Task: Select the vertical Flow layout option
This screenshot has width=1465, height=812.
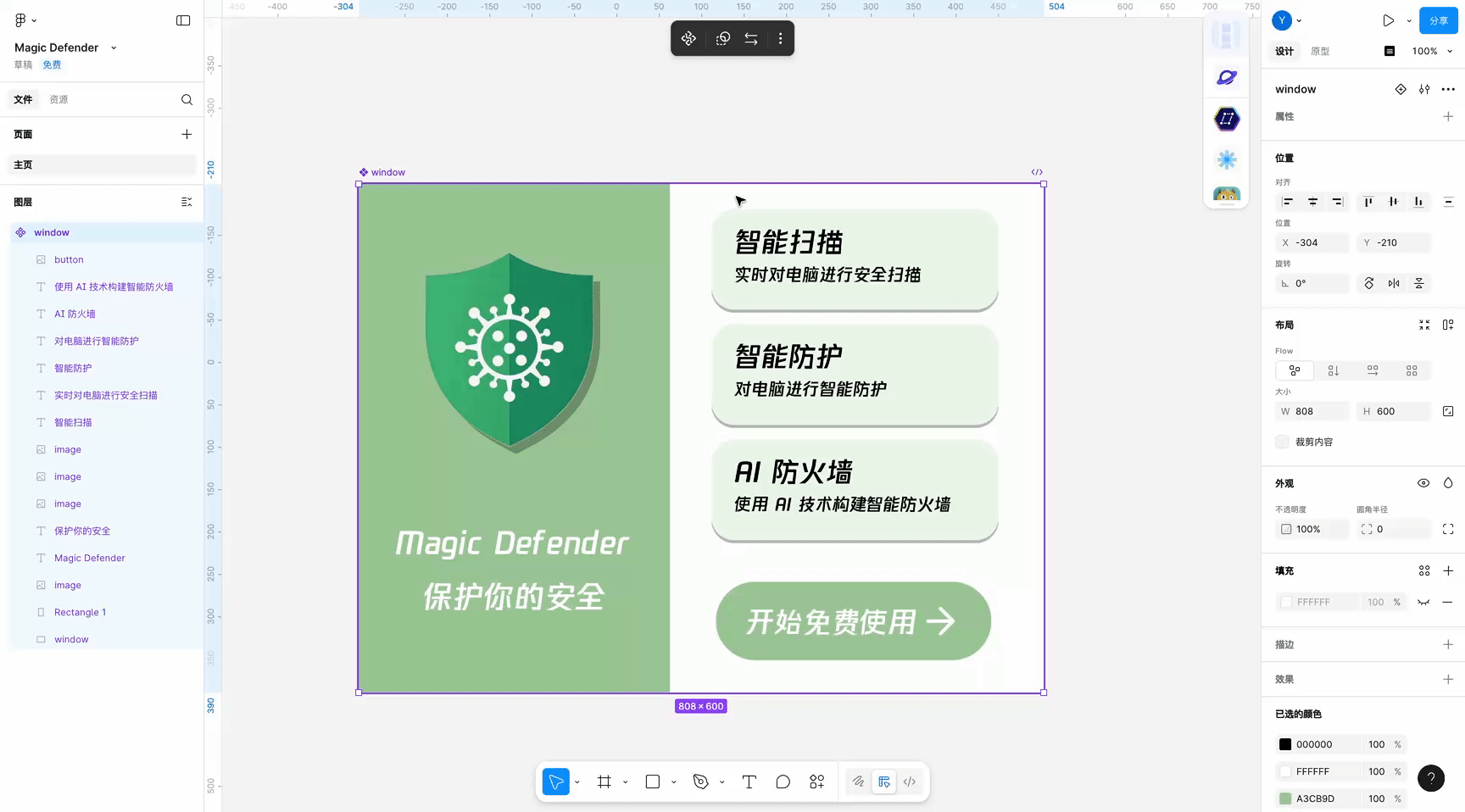Action: 1333,370
